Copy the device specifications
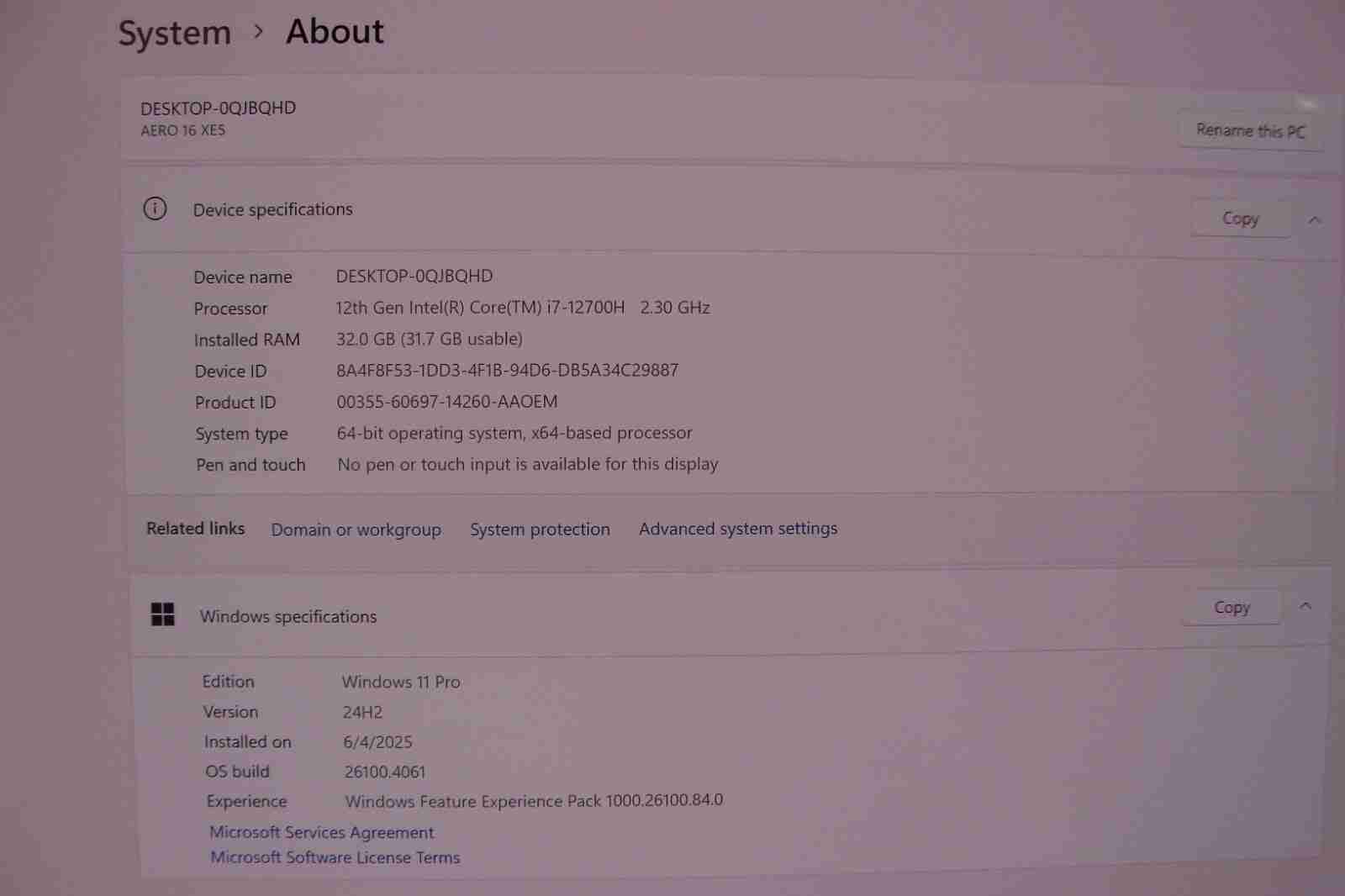1345x896 pixels. pos(1240,219)
